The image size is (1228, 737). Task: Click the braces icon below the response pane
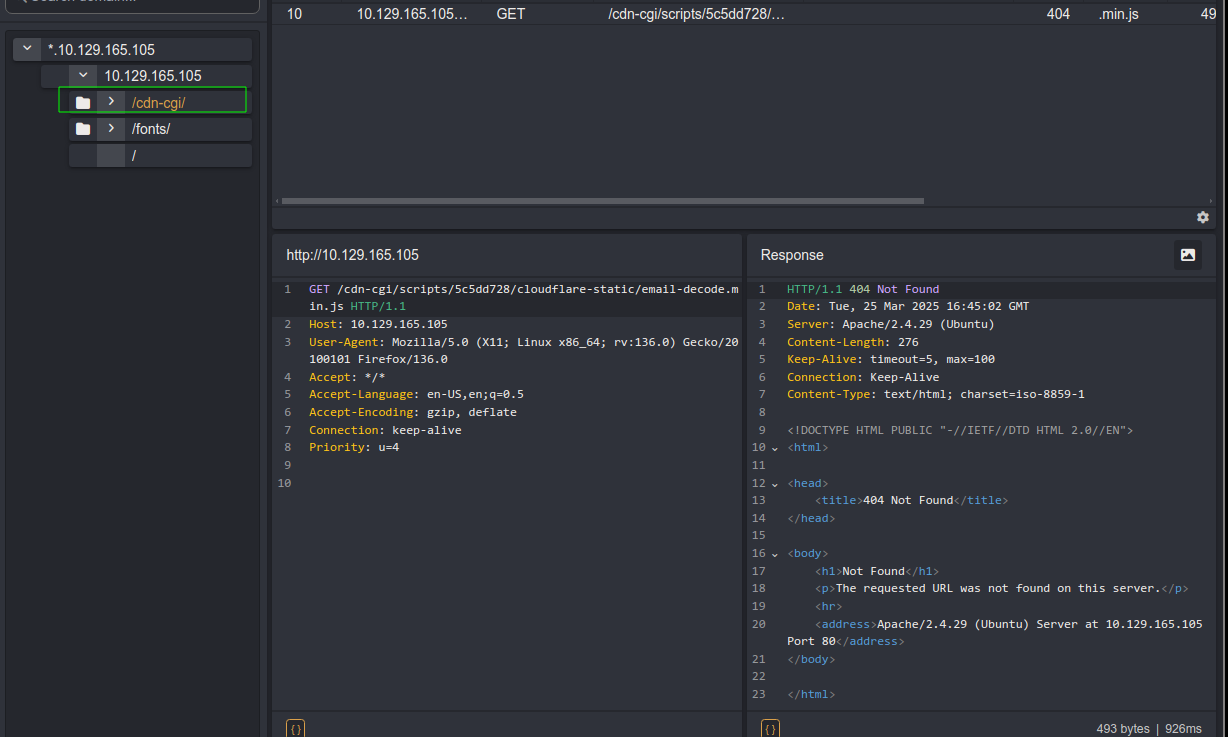tap(770, 729)
